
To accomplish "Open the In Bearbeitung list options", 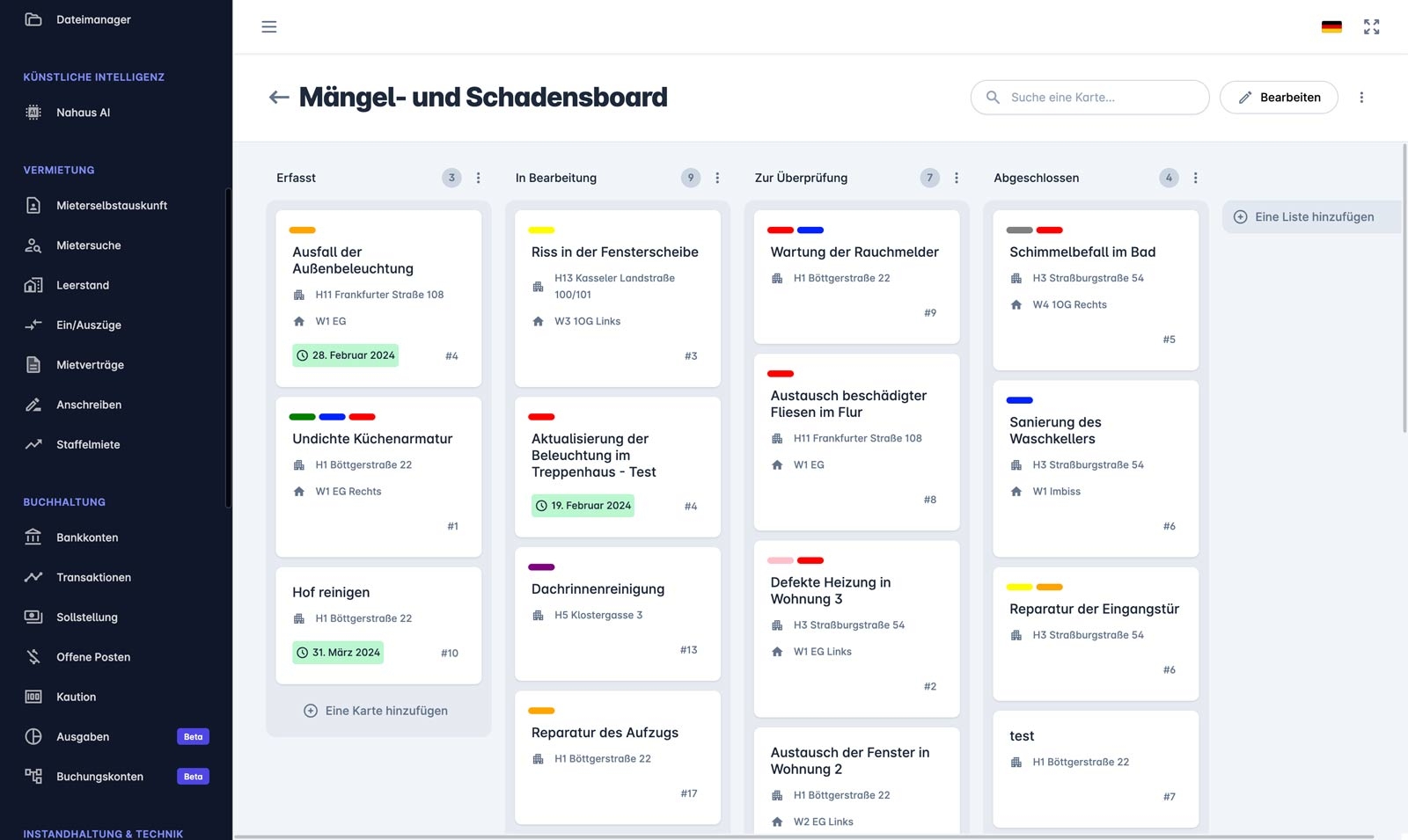I will tap(717, 178).
